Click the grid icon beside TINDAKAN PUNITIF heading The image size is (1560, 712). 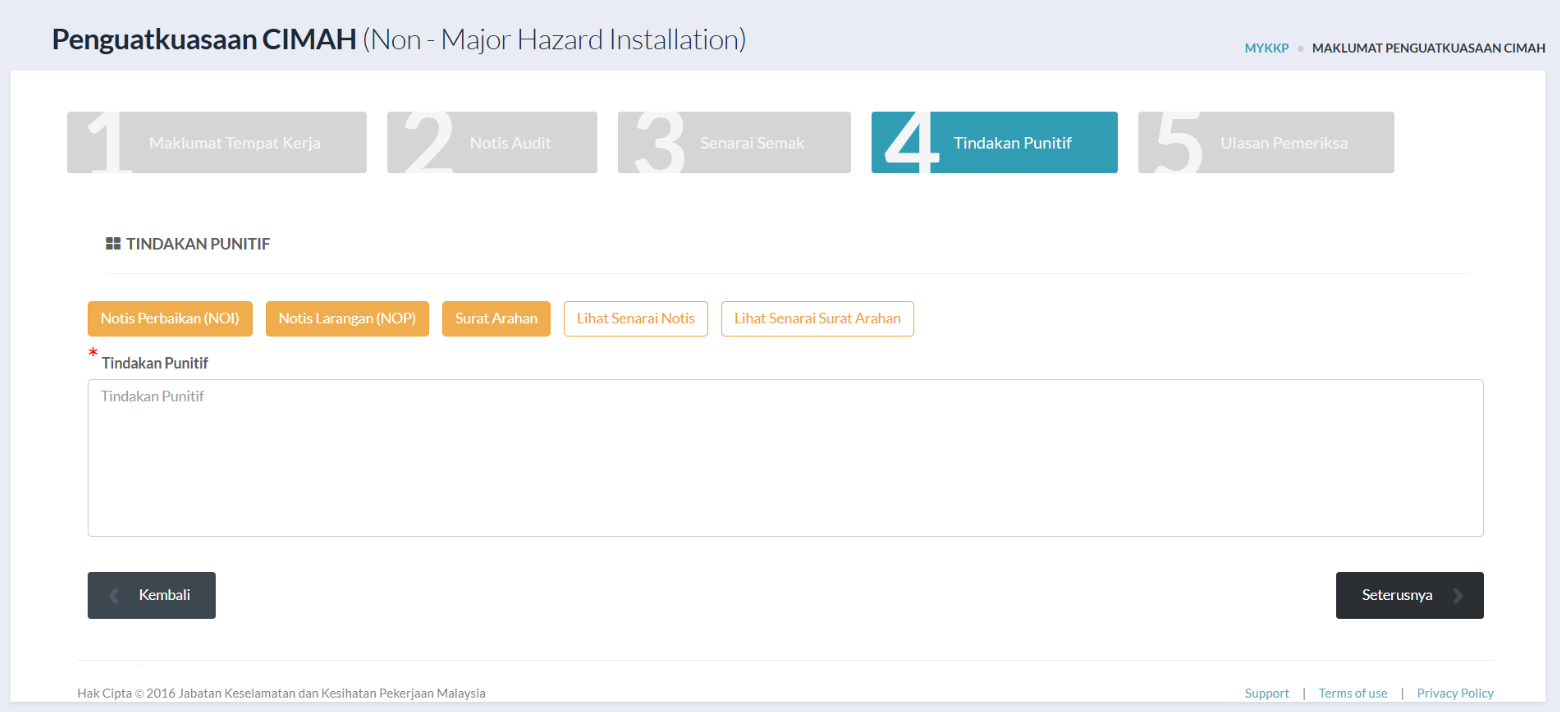113,243
